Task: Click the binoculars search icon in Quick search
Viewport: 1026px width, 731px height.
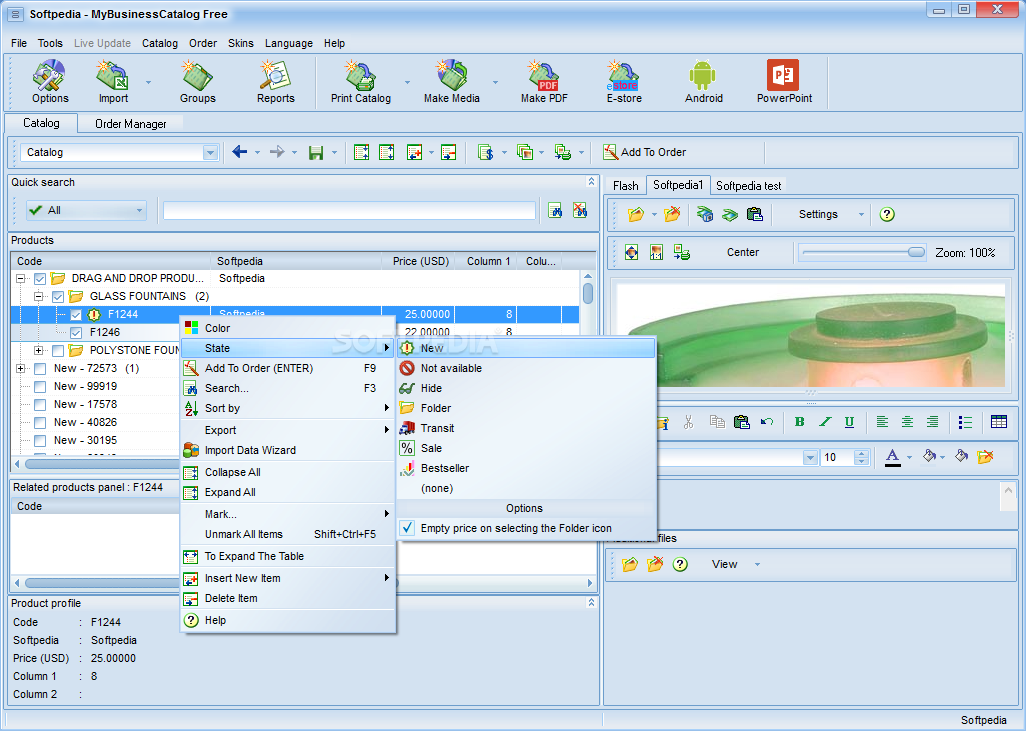Action: pyautogui.click(x=555, y=210)
